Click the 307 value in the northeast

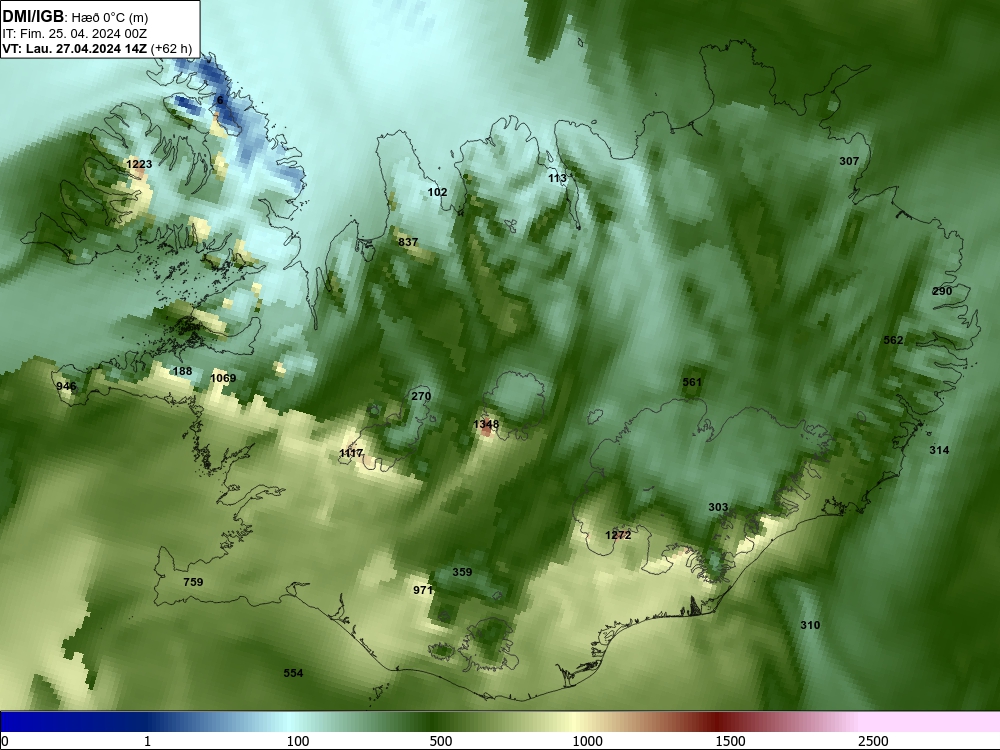(849, 161)
